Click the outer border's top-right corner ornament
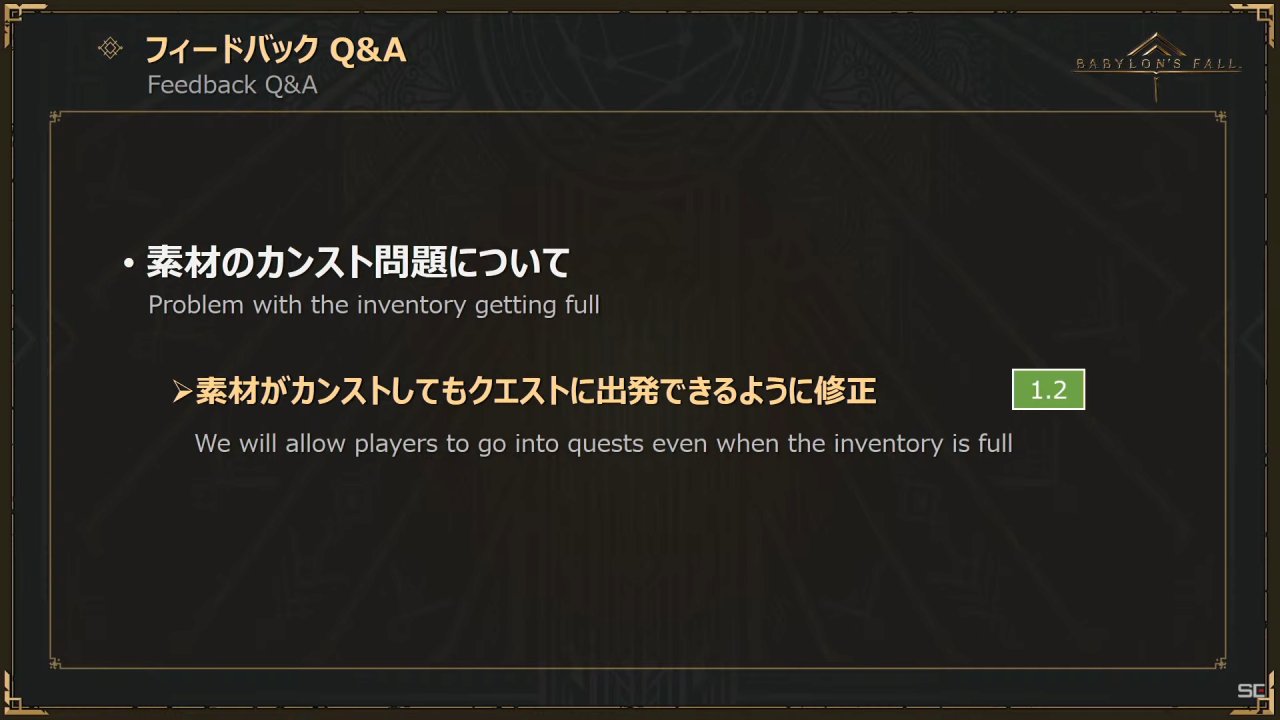This screenshot has height=720, width=1280. coord(1265,14)
